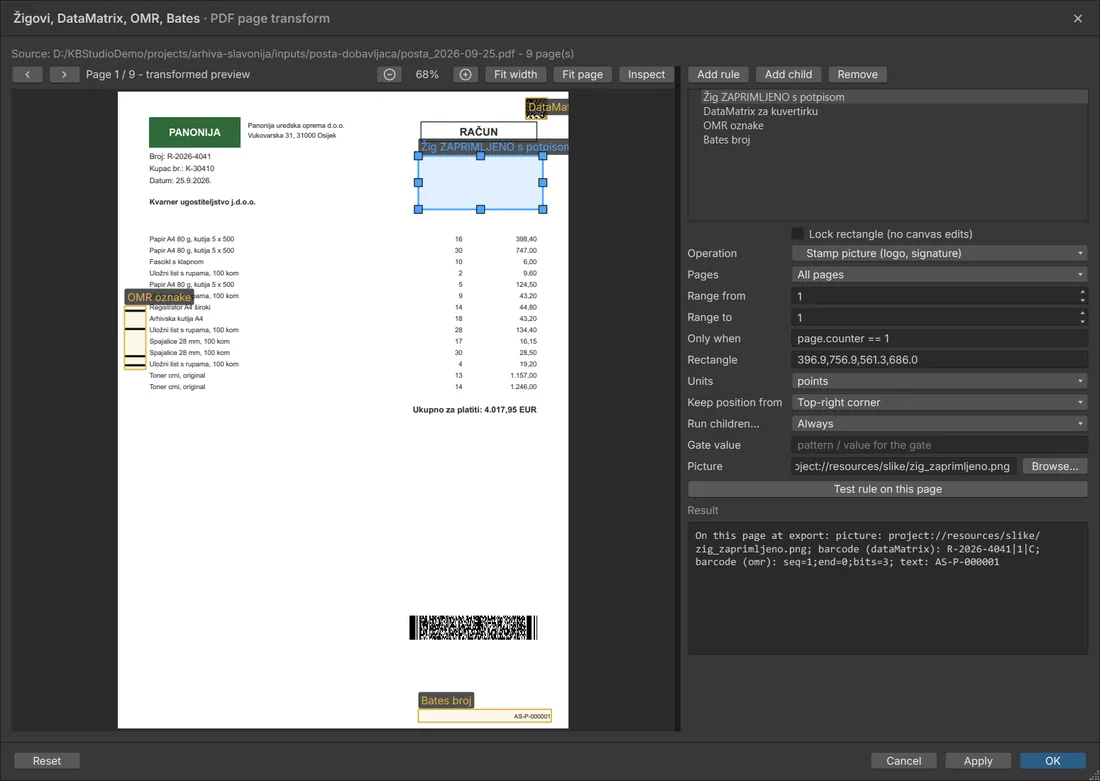Increase Range from with up stepper
Screen dimensions: 1100x781
click(1082, 292)
